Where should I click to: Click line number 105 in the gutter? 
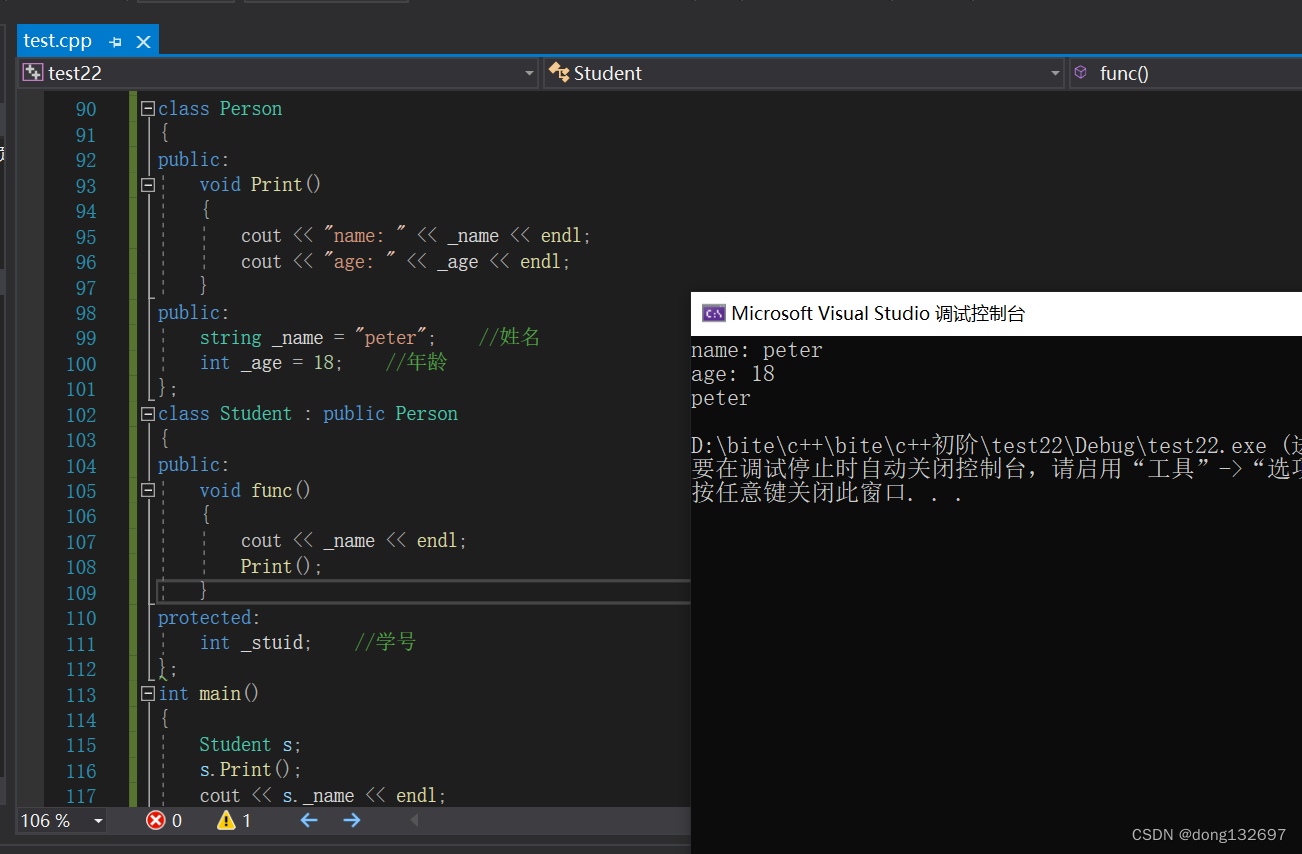coord(81,491)
